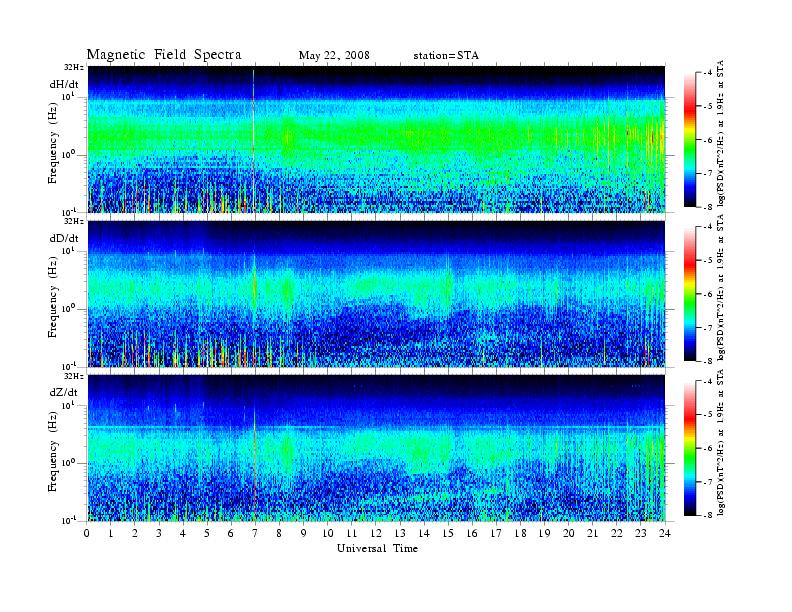Click hour tick label 12 on the time axis
The height and width of the screenshot is (612, 792).
click(376, 533)
